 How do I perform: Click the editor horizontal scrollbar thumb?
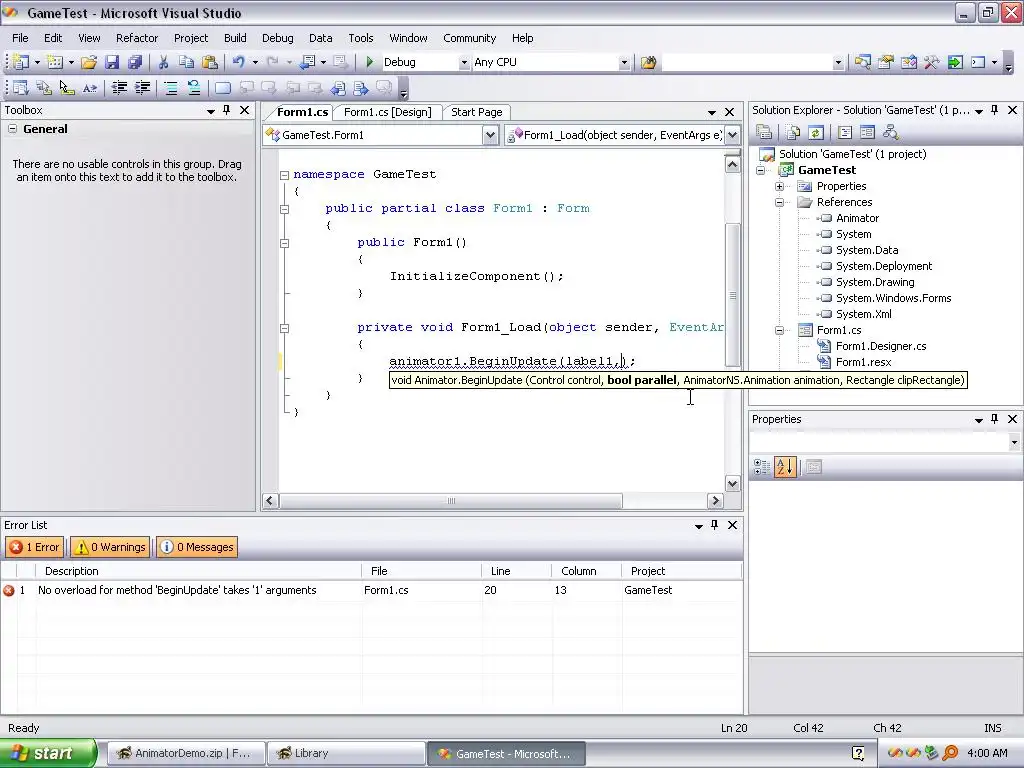(451, 501)
